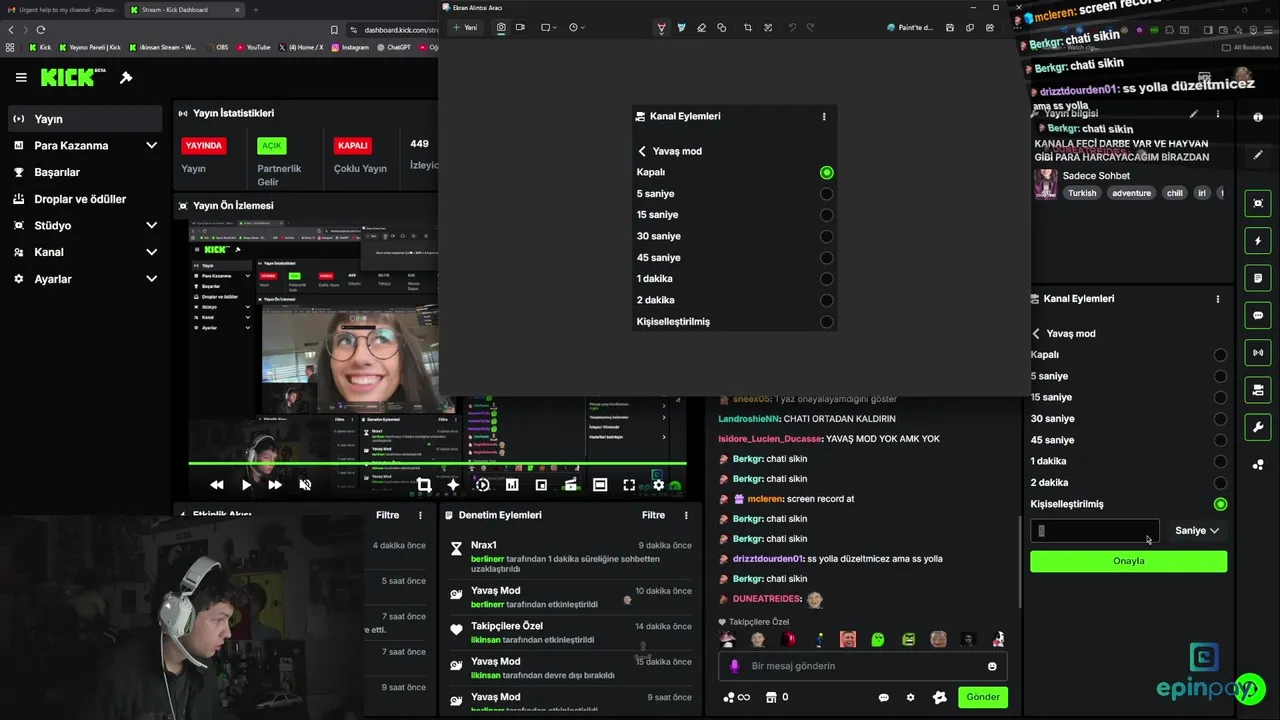Image resolution: width=1280 pixels, height=720 pixels.
Task: Select 30 saniye in the right Yavaş mod panel
Action: (x=1220, y=419)
